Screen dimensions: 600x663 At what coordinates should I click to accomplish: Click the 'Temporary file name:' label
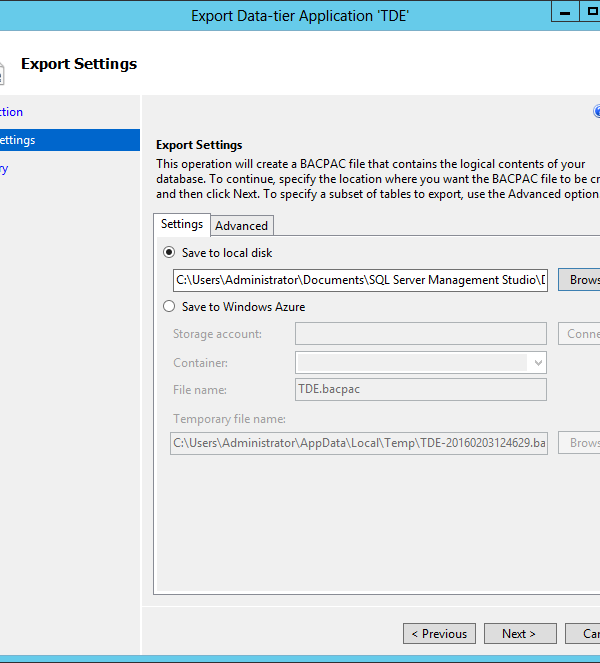click(x=229, y=419)
